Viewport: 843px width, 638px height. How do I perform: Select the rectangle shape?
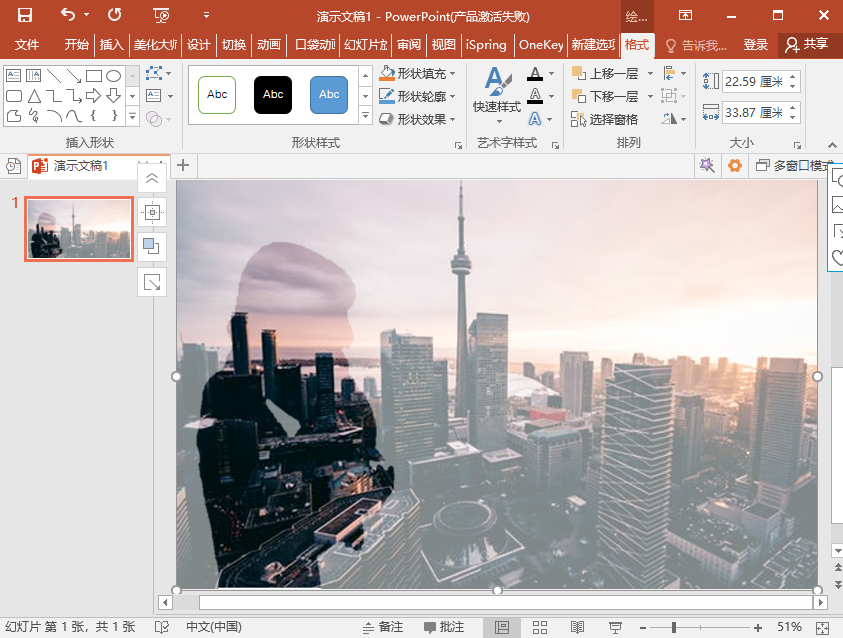[x=94, y=75]
